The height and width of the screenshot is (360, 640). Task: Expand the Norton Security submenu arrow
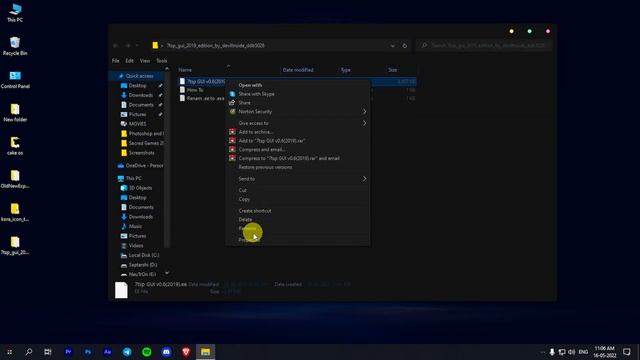pyautogui.click(x=364, y=111)
